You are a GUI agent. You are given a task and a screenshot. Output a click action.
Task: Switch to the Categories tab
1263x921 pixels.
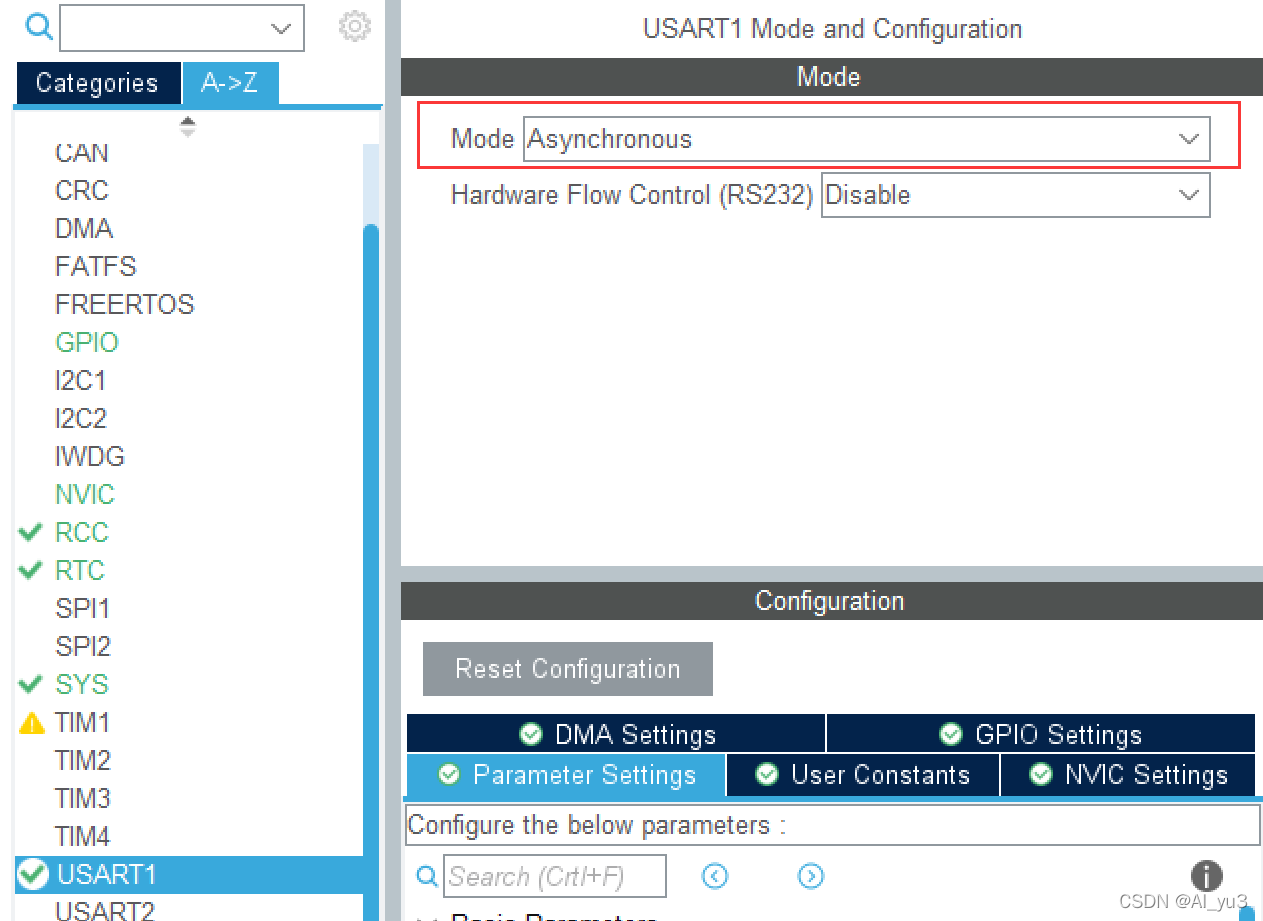pos(97,83)
